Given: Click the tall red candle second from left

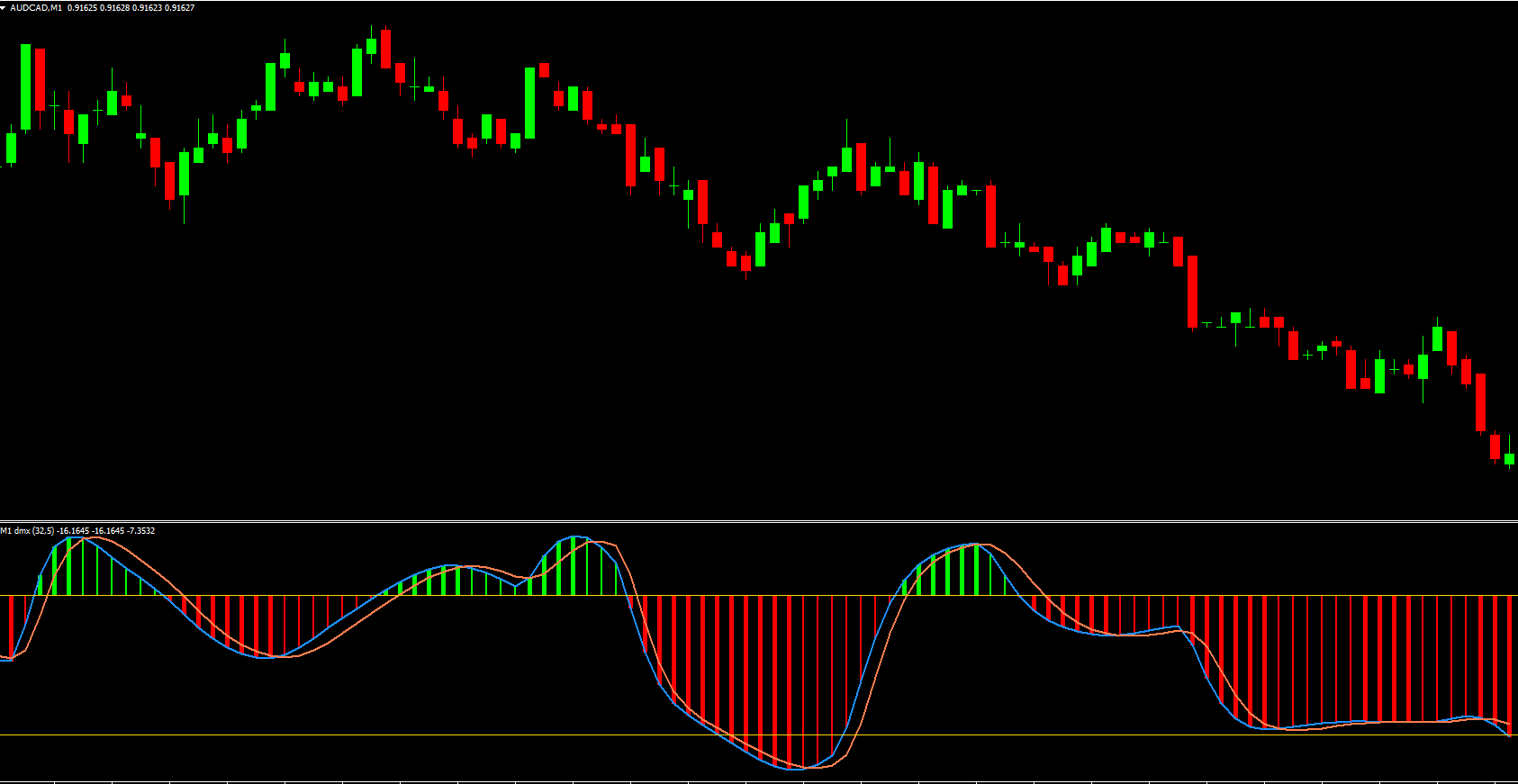Looking at the screenshot, I should (40, 79).
